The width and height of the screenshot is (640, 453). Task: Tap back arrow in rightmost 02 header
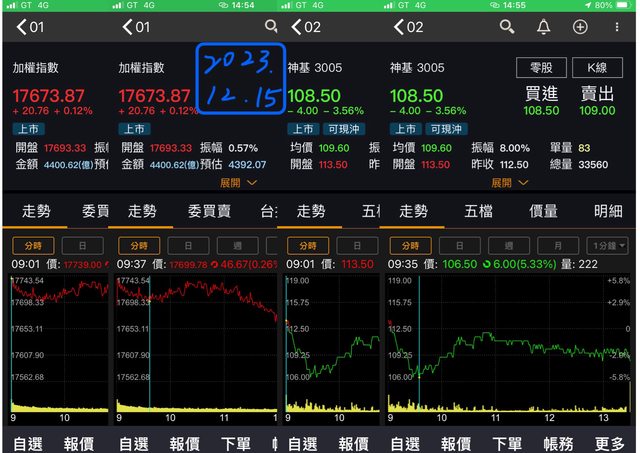[x=399, y=27]
